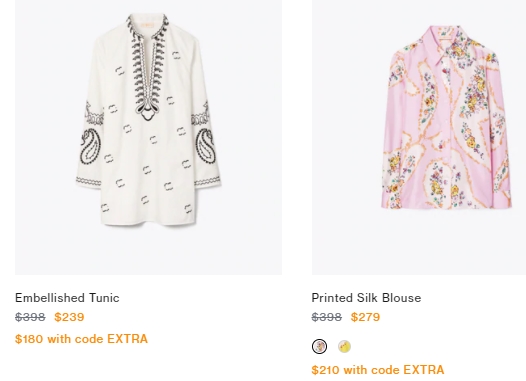Click the tunic's bottom hem

[x=148, y=220]
